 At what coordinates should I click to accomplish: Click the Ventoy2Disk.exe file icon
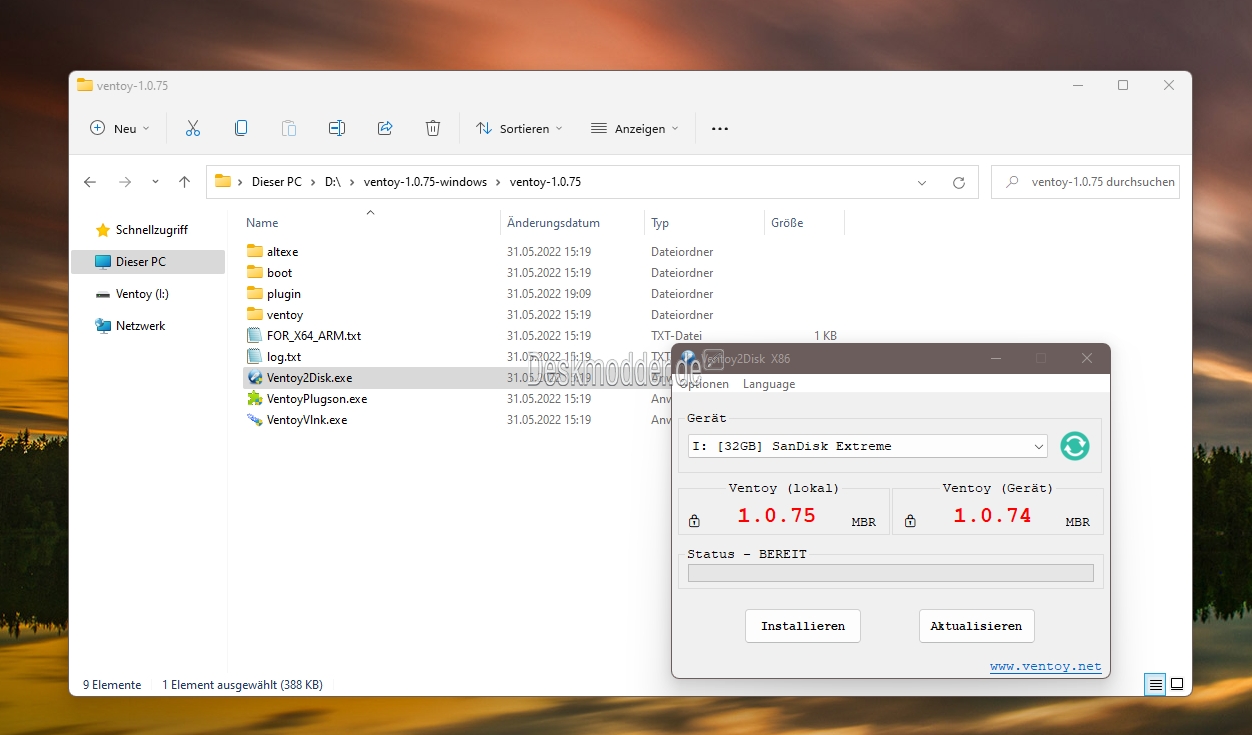click(x=254, y=378)
